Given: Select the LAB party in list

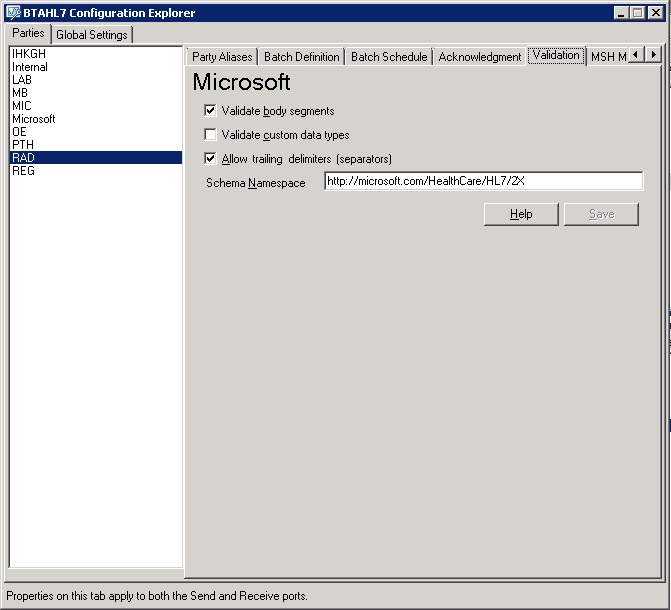Looking at the screenshot, I should 96,80.
